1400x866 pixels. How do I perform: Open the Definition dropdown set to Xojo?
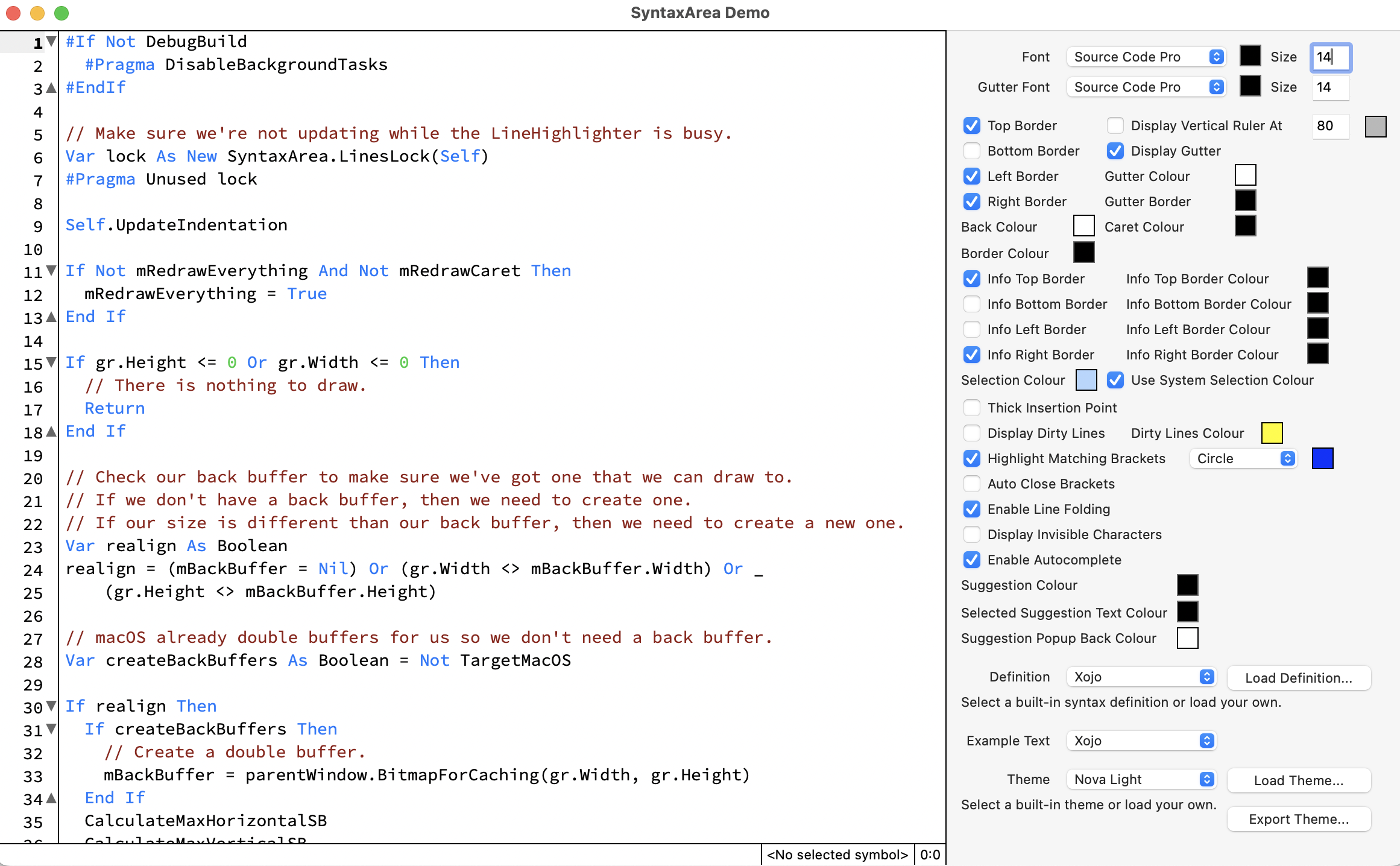[1141, 677]
